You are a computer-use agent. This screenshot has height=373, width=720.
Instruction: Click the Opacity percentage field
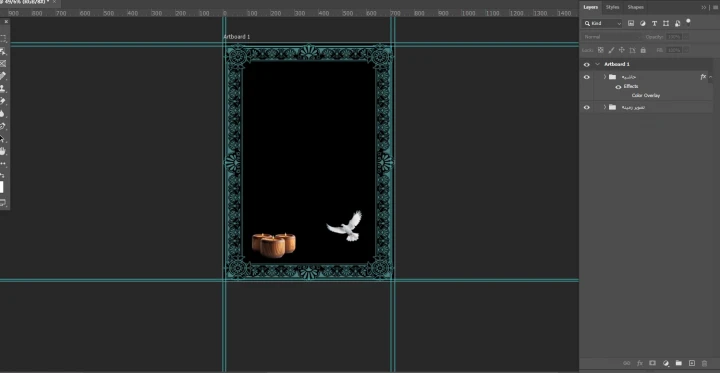pyautogui.click(x=674, y=37)
